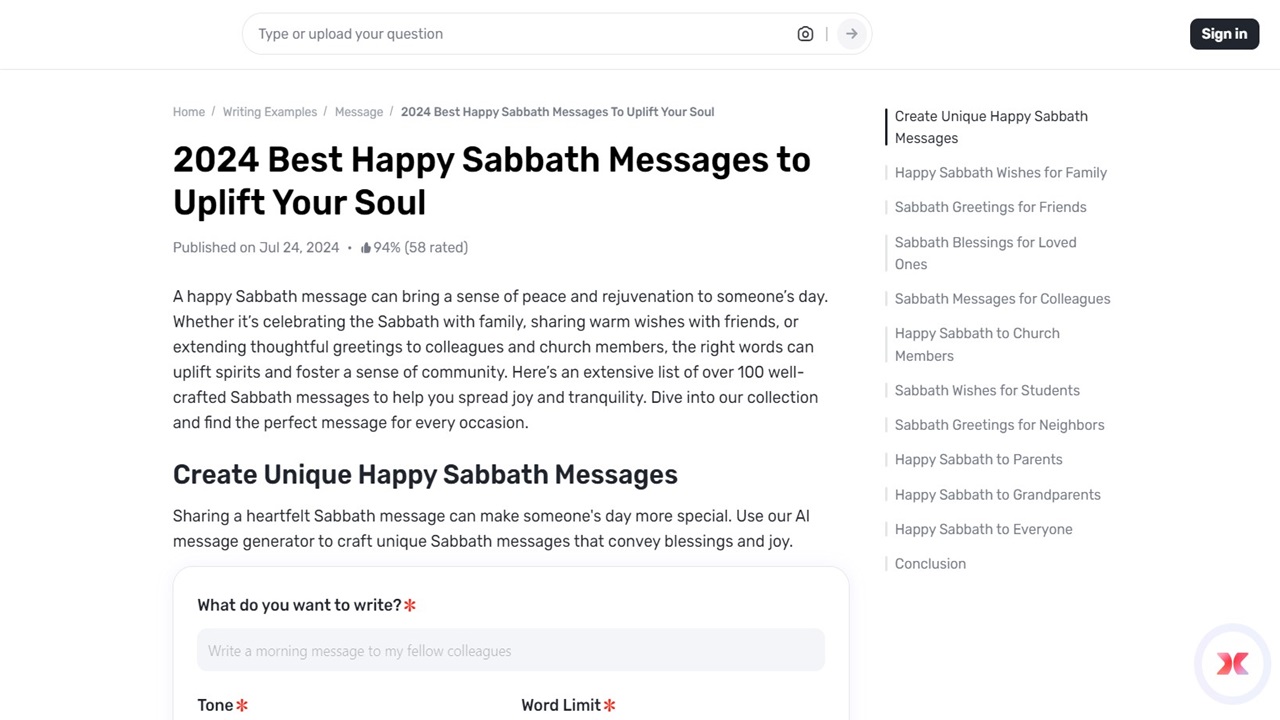
Task: Navigate to Home via breadcrumb
Action: pos(188,111)
